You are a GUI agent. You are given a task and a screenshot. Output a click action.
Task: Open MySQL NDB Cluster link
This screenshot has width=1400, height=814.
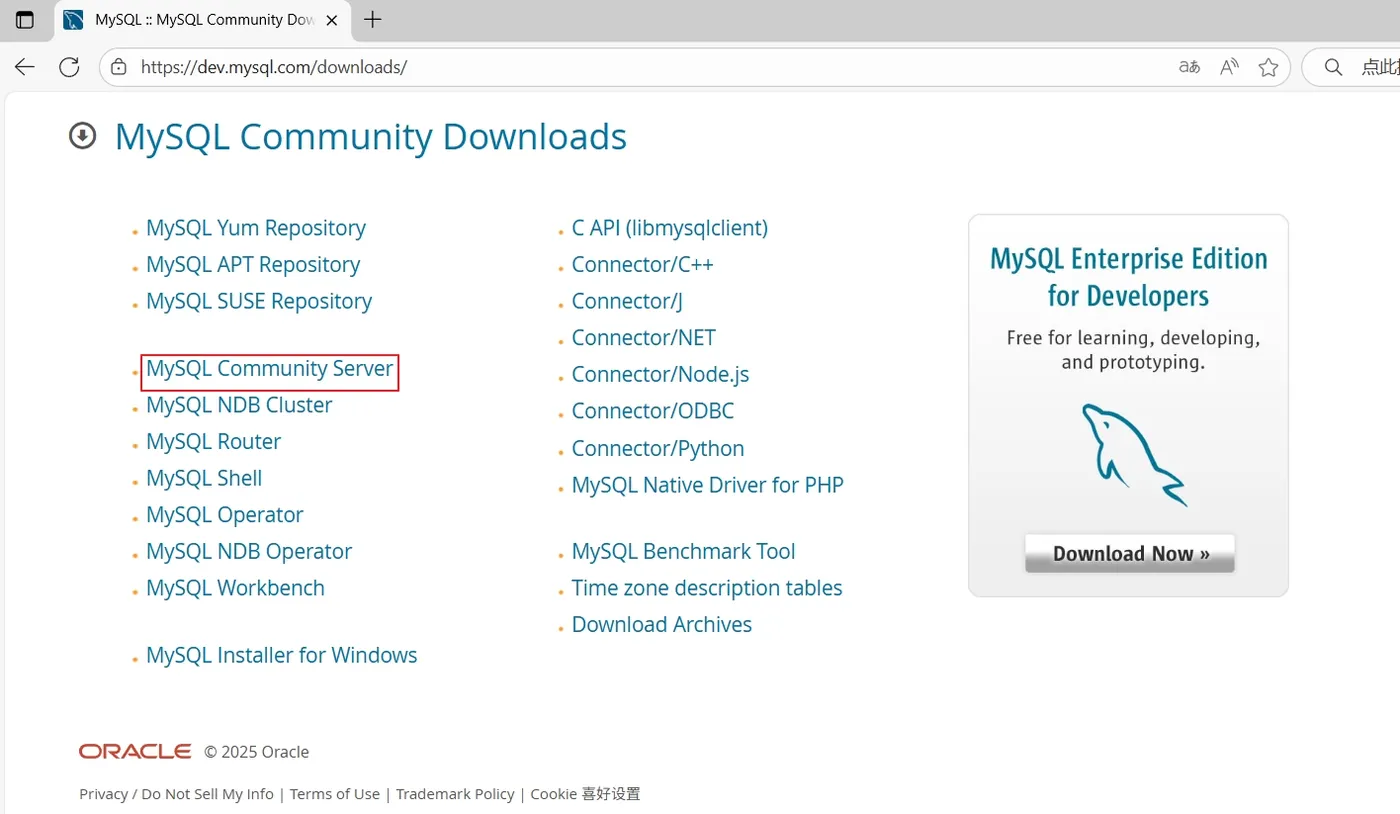[239, 405]
